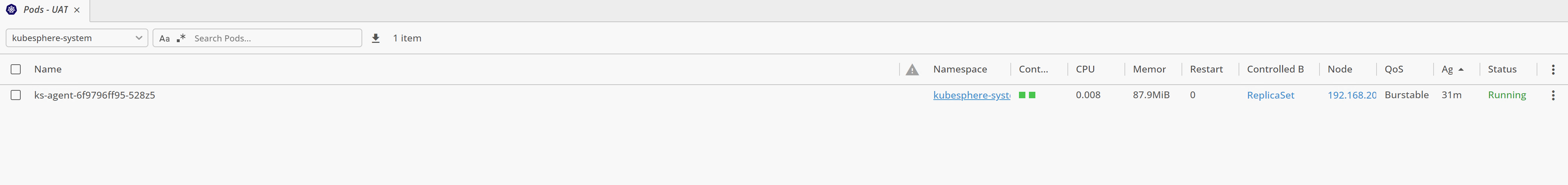Toggle regex search icon

(181, 39)
